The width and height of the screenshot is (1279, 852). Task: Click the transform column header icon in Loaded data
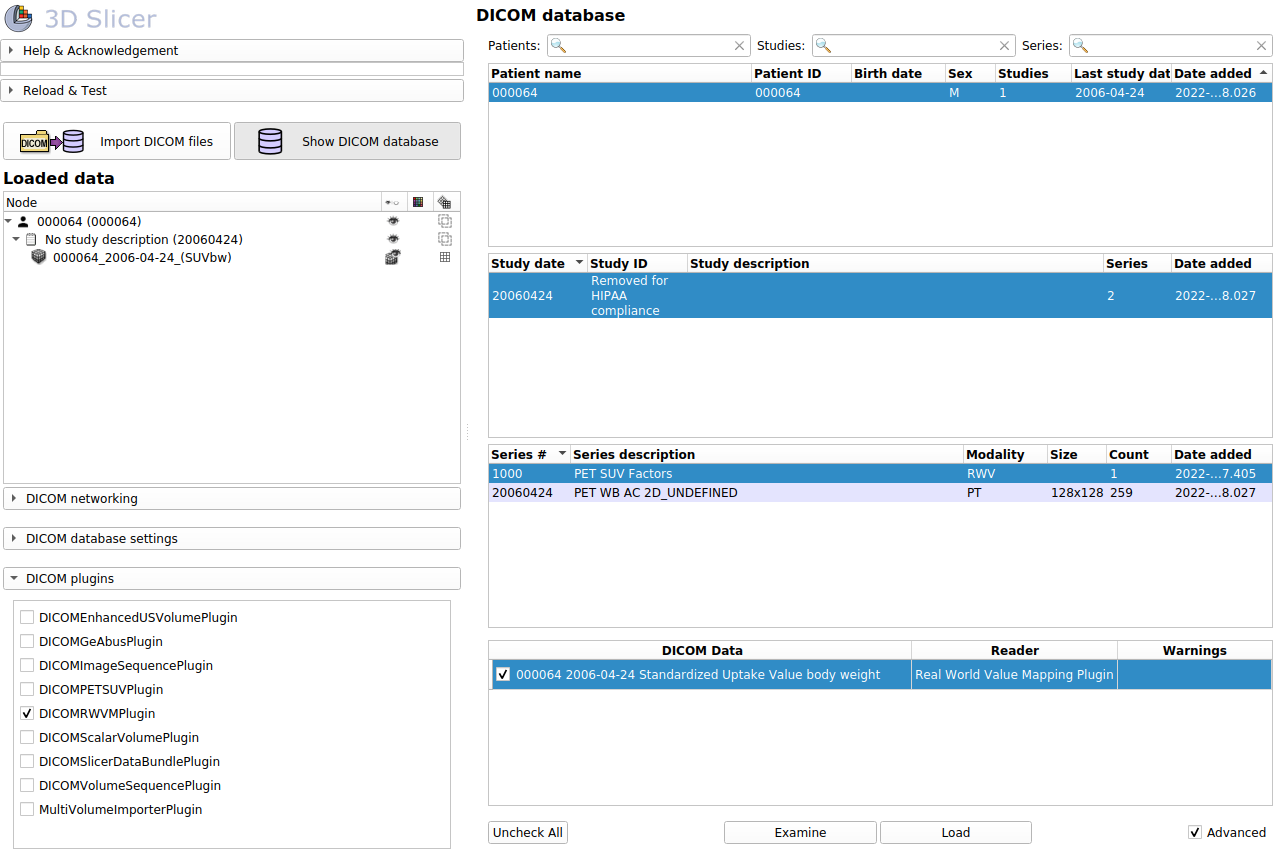pyautogui.click(x=445, y=202)
